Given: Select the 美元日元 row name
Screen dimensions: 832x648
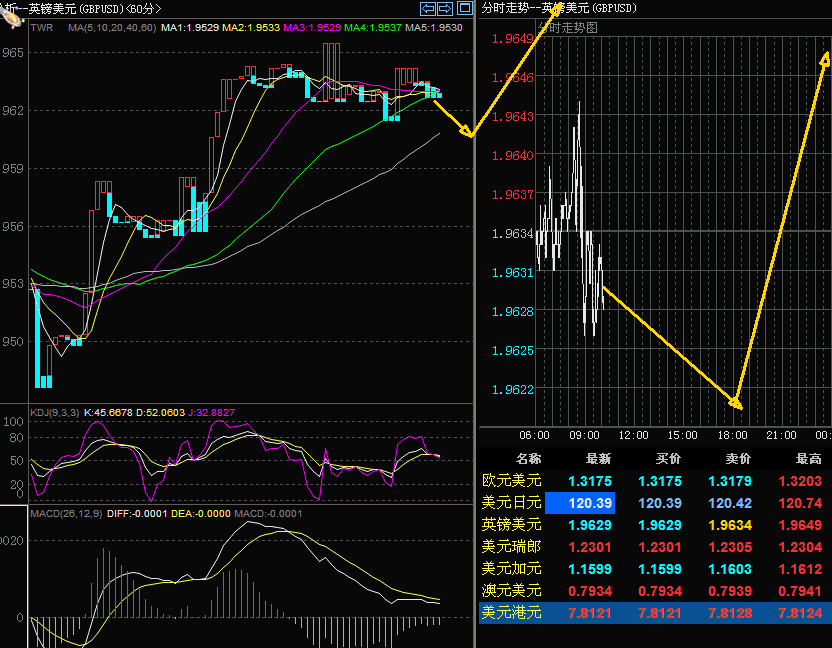Looking at the screenshot, I should click(x=511, y=502).
